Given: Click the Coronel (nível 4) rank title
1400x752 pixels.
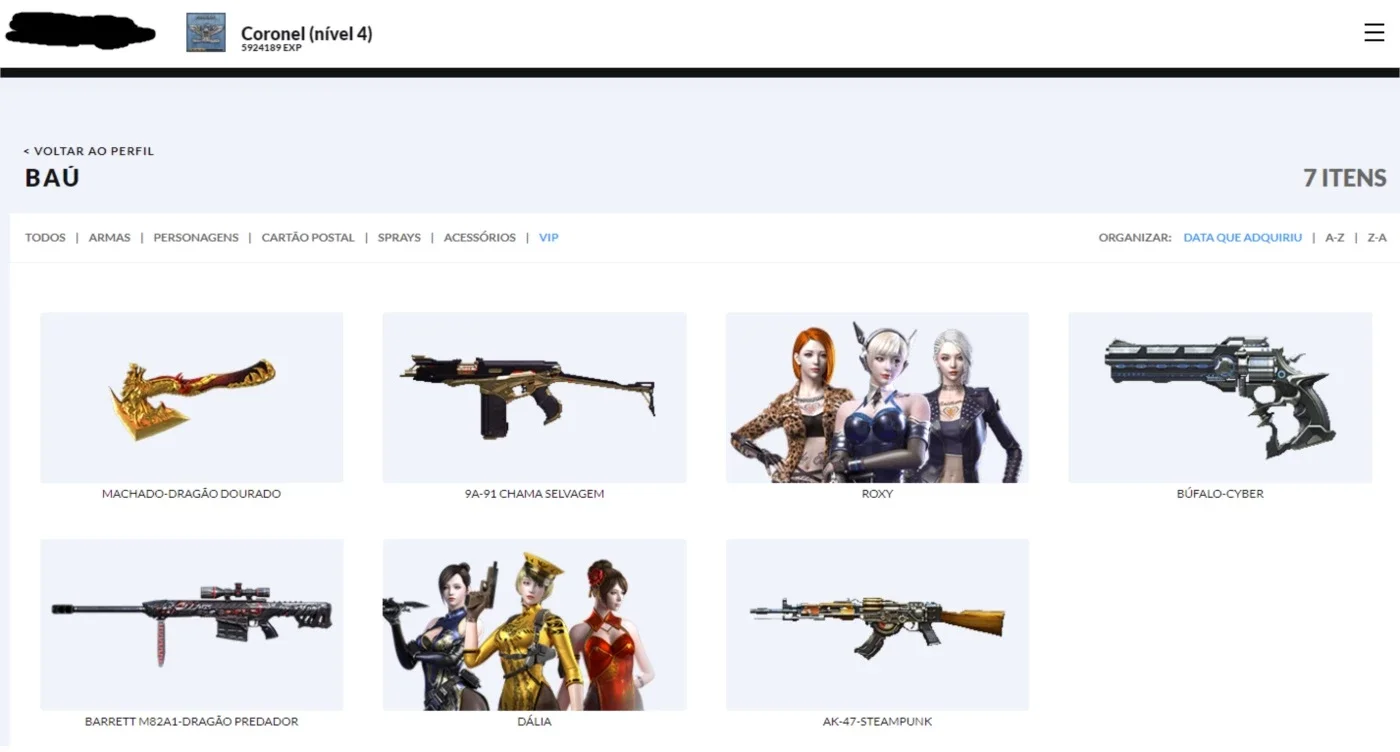Looking at the screenshot, I should (307, 33).
